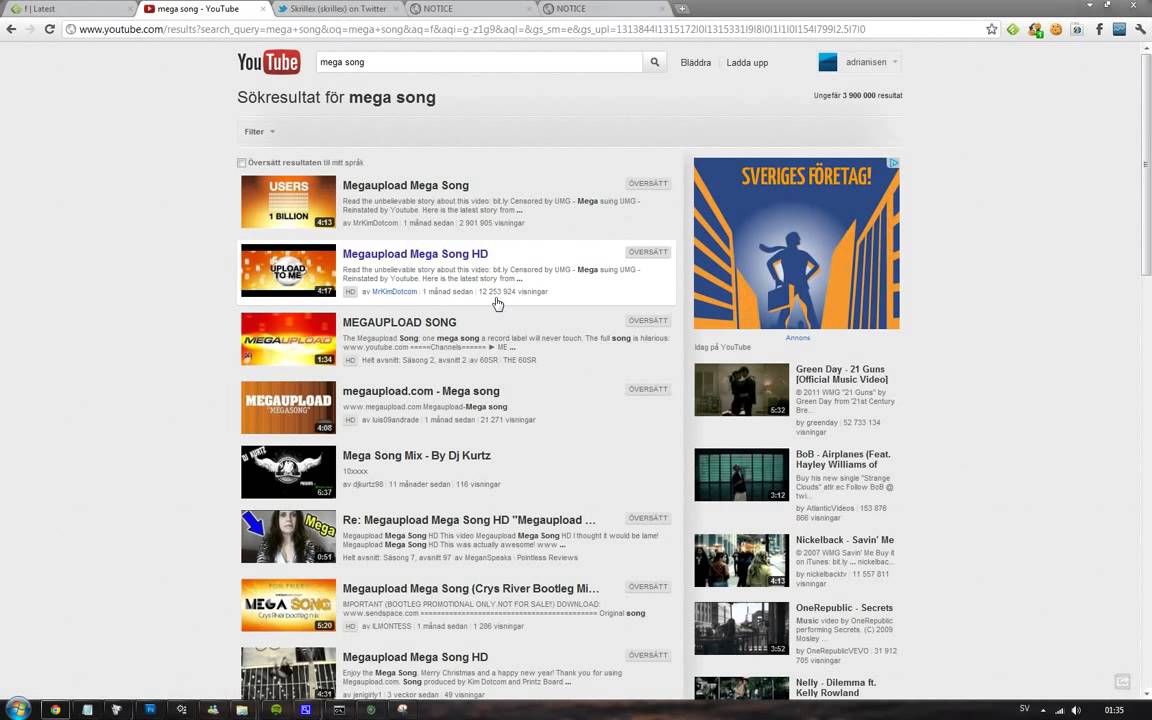Open the 'Megaupload Mega Song HD' highlighted title

click(x=415, y=254)
